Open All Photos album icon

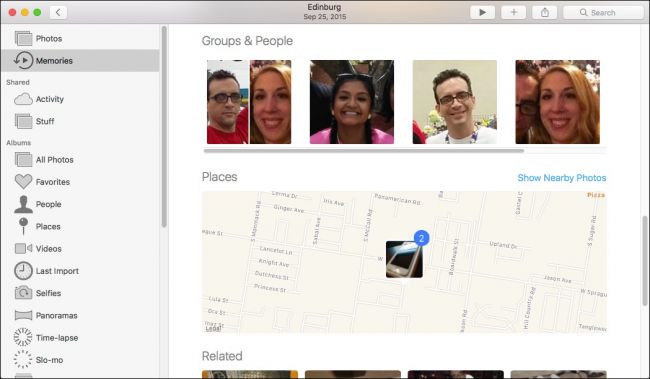[x=23, y=160]
